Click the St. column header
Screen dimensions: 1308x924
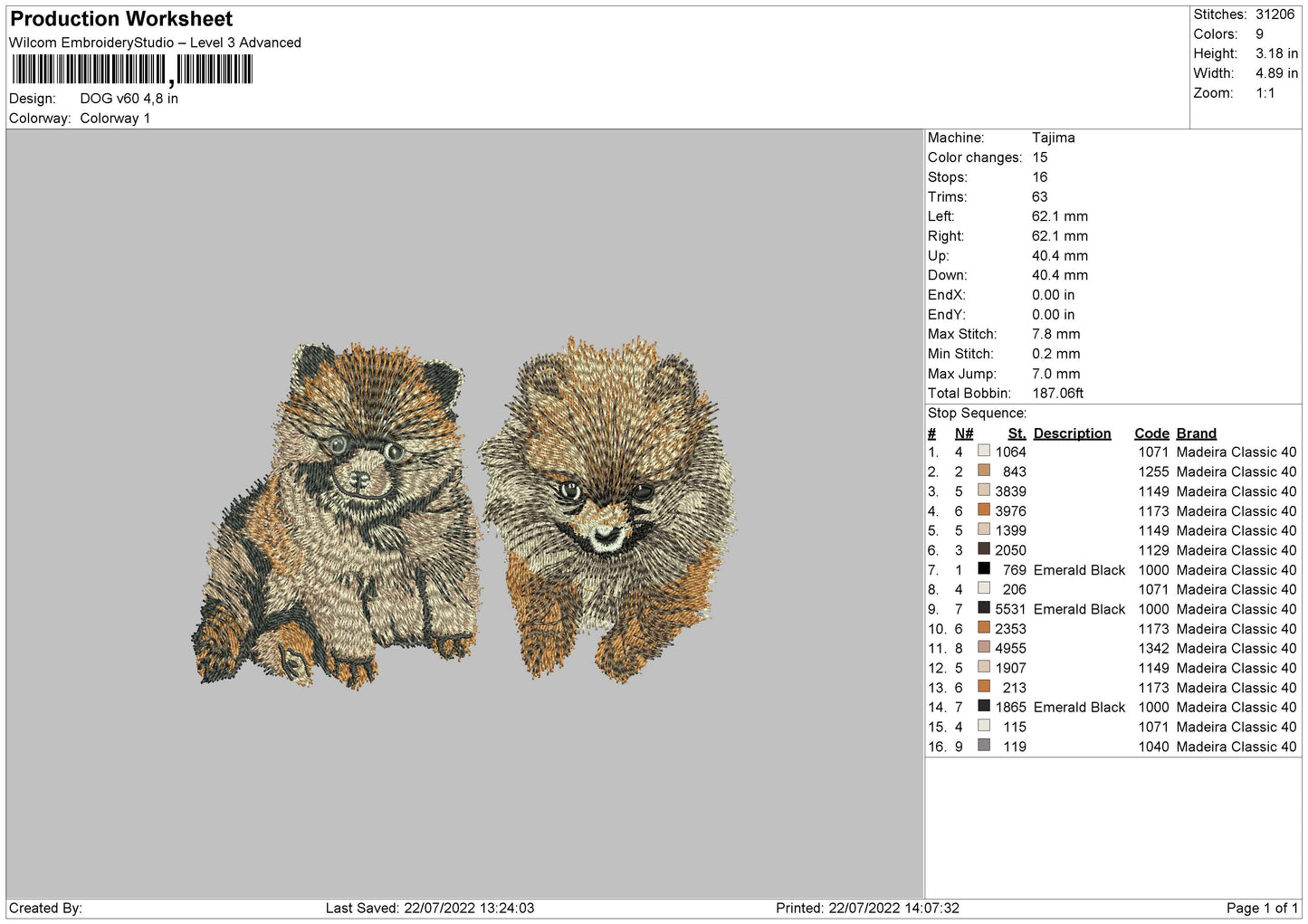coord(1017,433)
